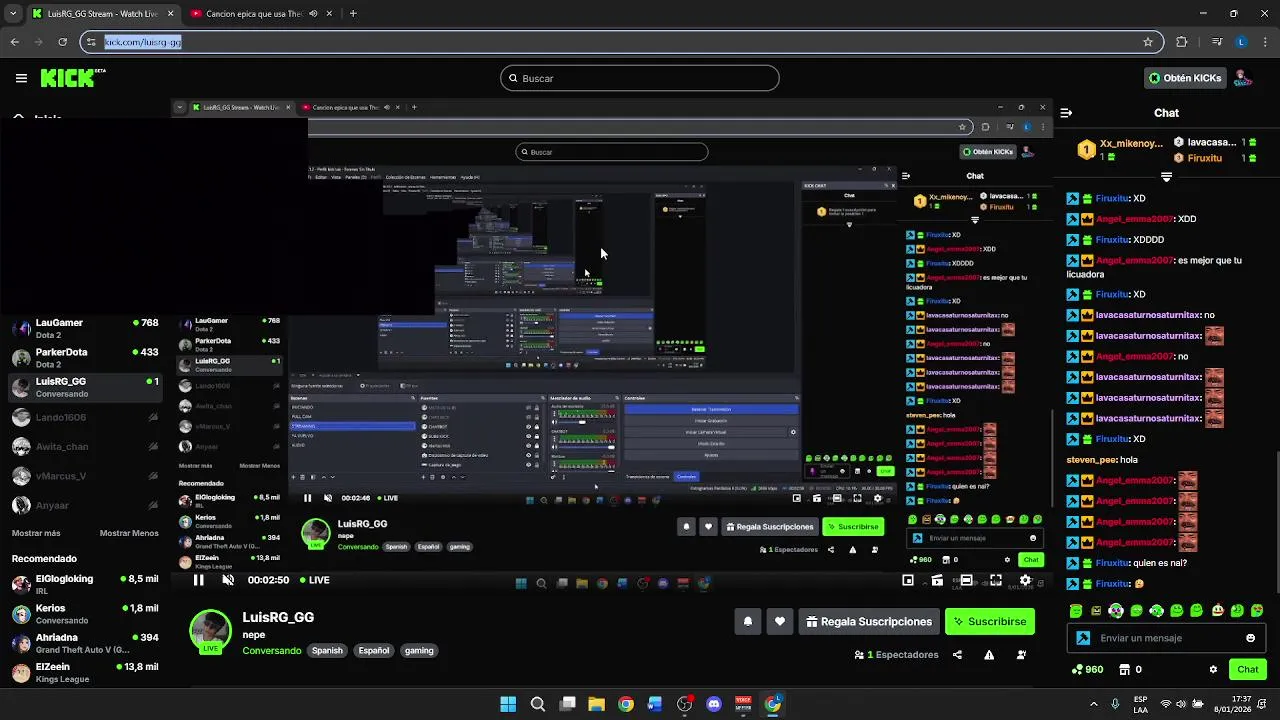The width and height of the screenshot is (1280, 720).
Task: Report the stream warning icon
Action: tap(989, 655)
